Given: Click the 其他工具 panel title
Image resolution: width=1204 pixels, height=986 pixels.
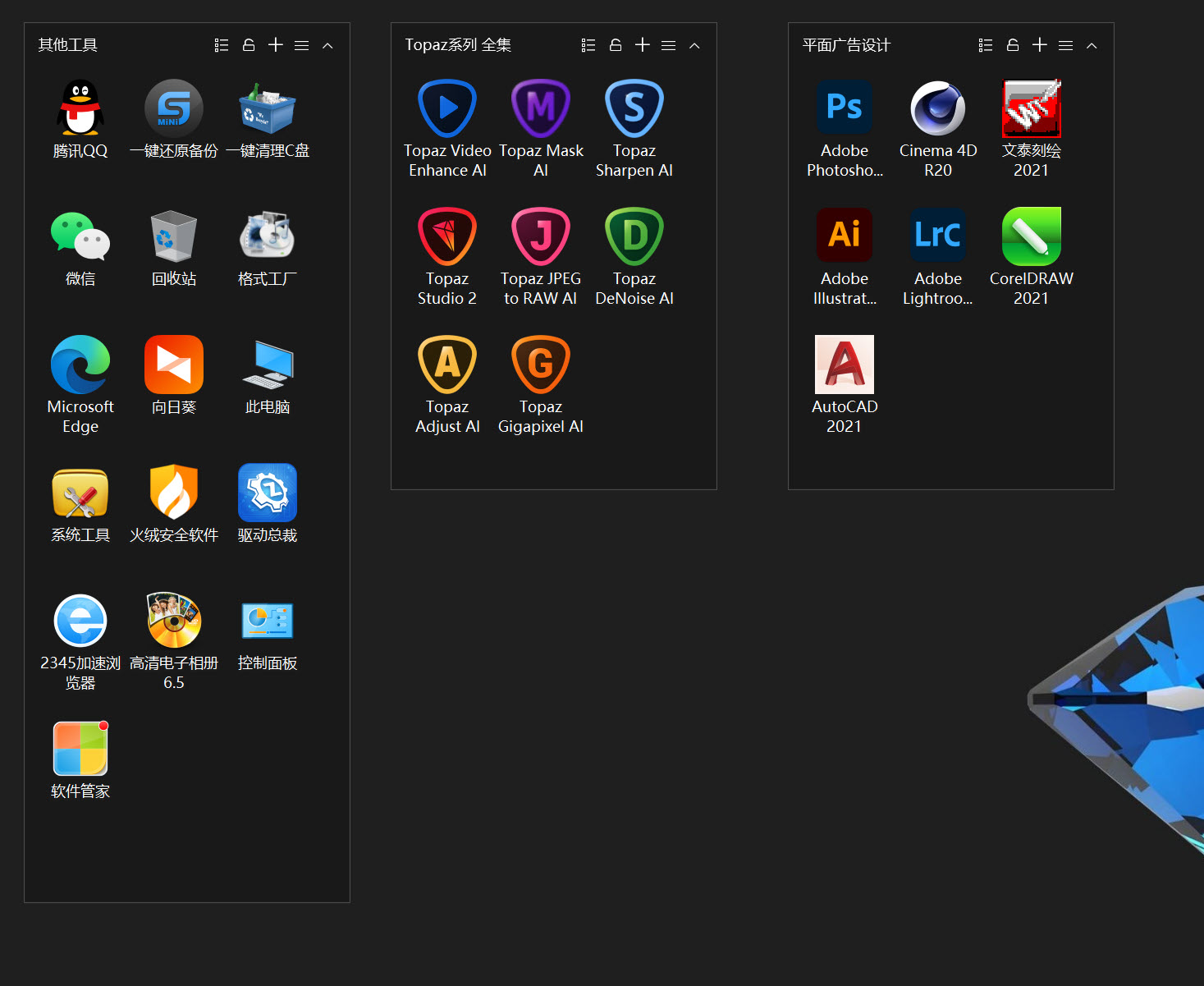Looking at the screenshot, I should point(68,45).
